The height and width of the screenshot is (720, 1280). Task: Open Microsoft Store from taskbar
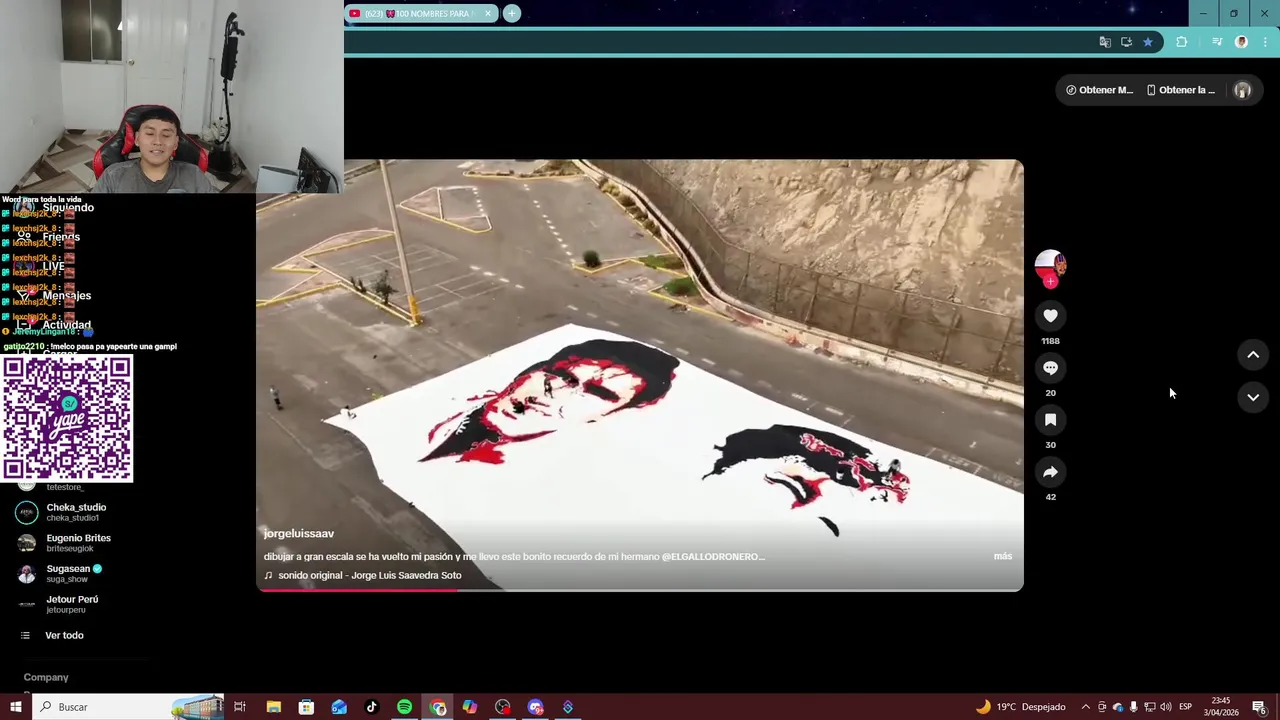pyautogui.click(x=306, y=707)
